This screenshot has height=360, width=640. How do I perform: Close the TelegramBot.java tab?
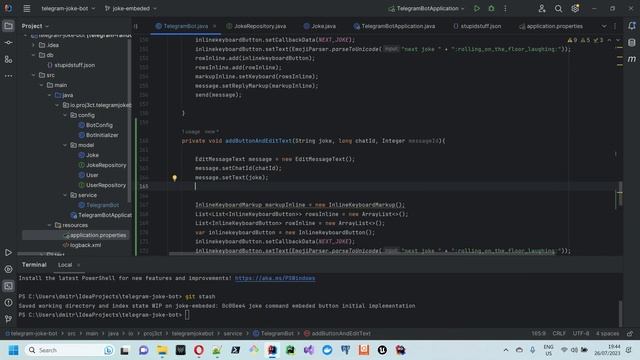215,26
